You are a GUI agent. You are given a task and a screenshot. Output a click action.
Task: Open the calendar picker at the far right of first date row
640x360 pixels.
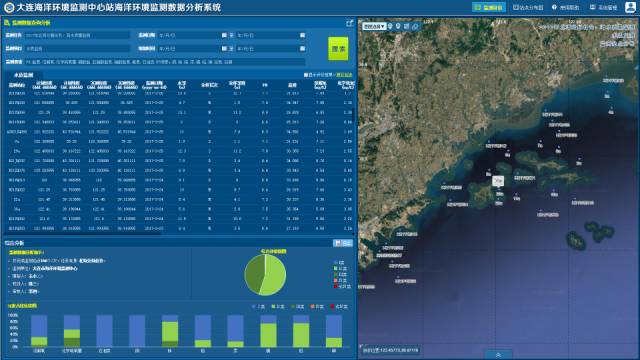click(302, 35)
